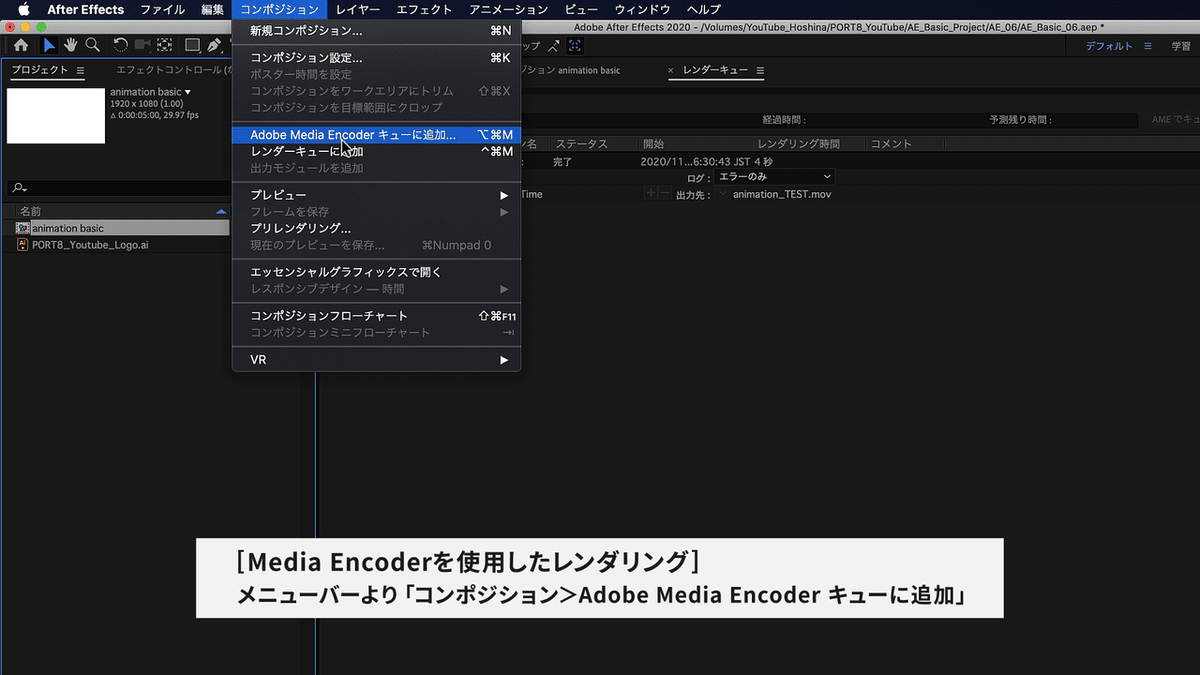Select the Hand tool
The height and width of the screenshot is (675, 1200).
pyautogui.click(x=71, y=45)
